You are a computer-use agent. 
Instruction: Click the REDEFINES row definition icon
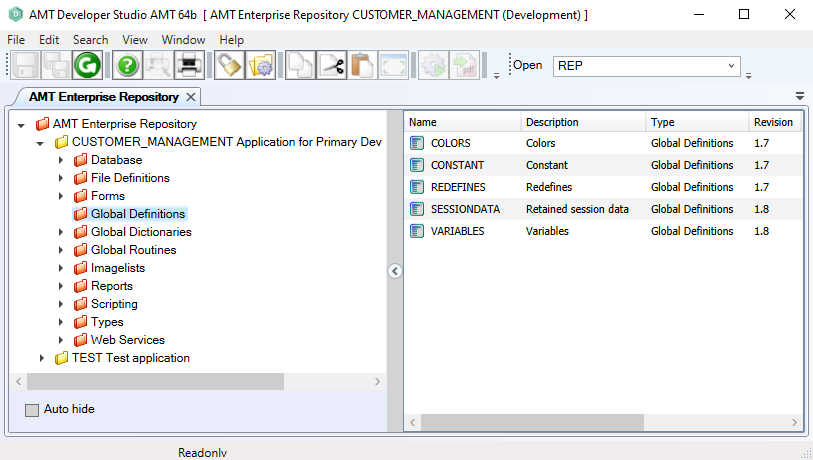(417, 187)
